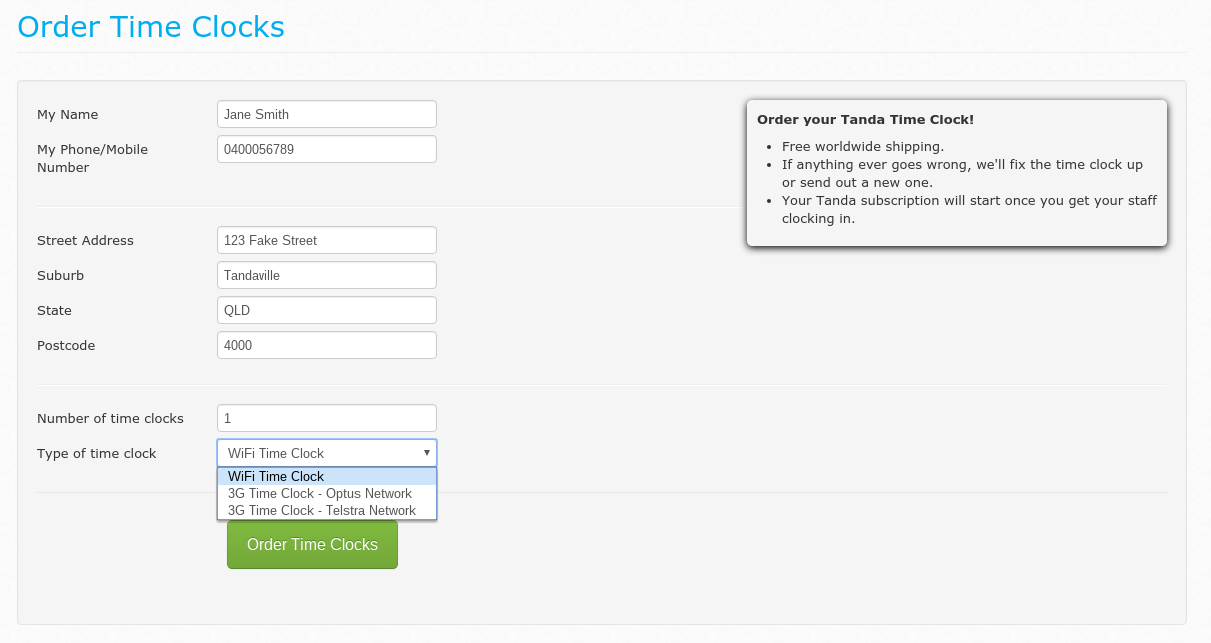Click the Number of time clocks field
This screenshot has height=643, width=1211.
coord(327,418)
